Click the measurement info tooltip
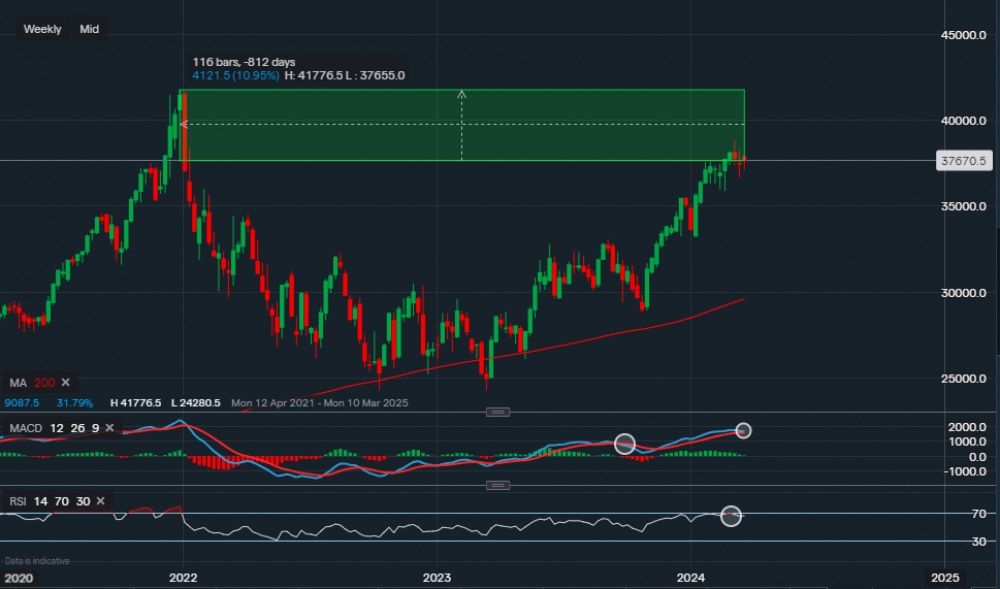This screenshot has height=589, width=1000. [x=298, y=68]
